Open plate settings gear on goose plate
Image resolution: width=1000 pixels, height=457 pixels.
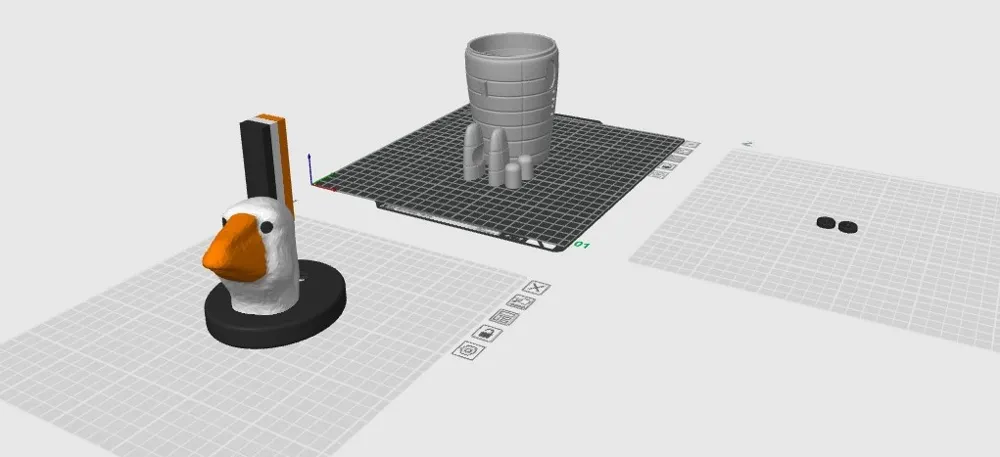(466, 350)
